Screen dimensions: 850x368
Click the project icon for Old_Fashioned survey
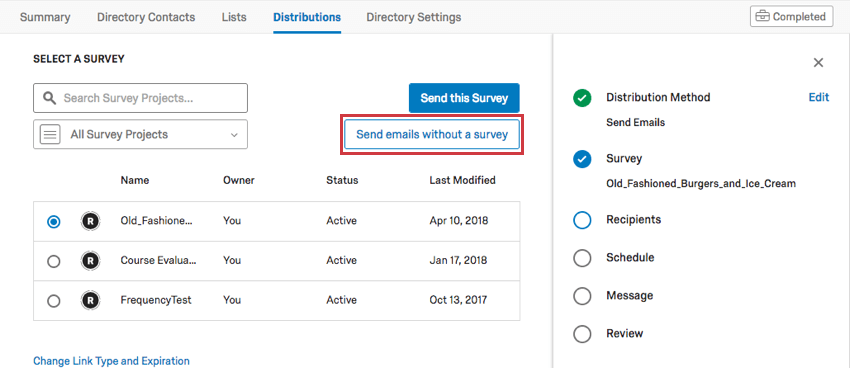tap(91, 221)
